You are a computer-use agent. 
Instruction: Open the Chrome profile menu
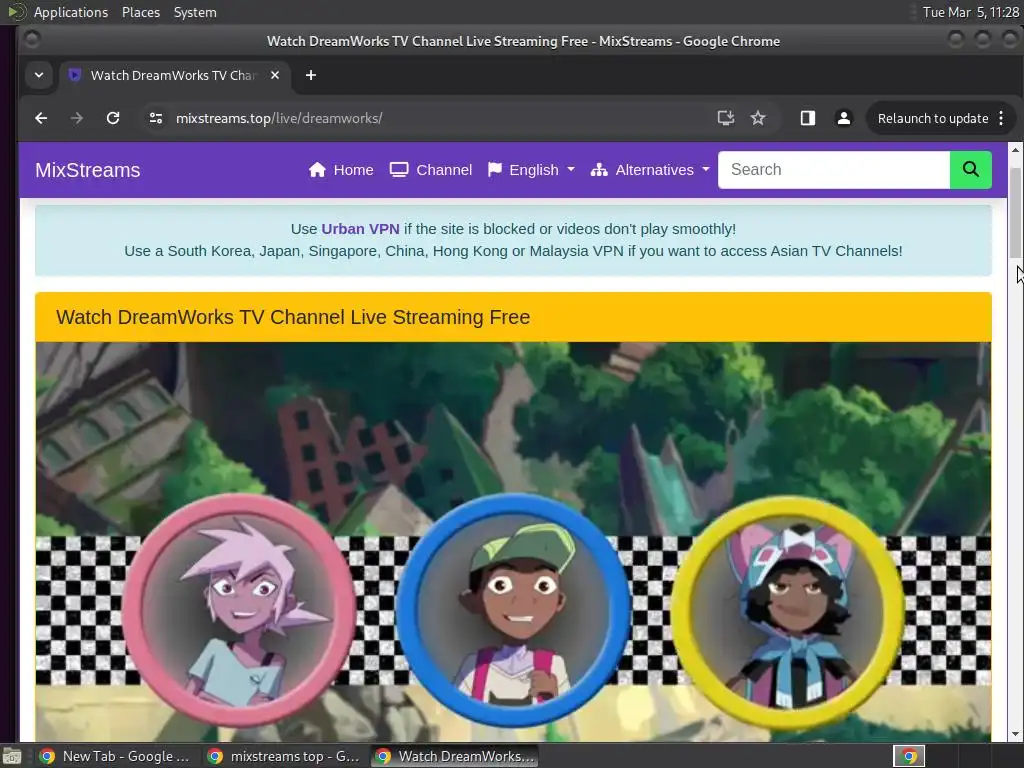(844, 118)
